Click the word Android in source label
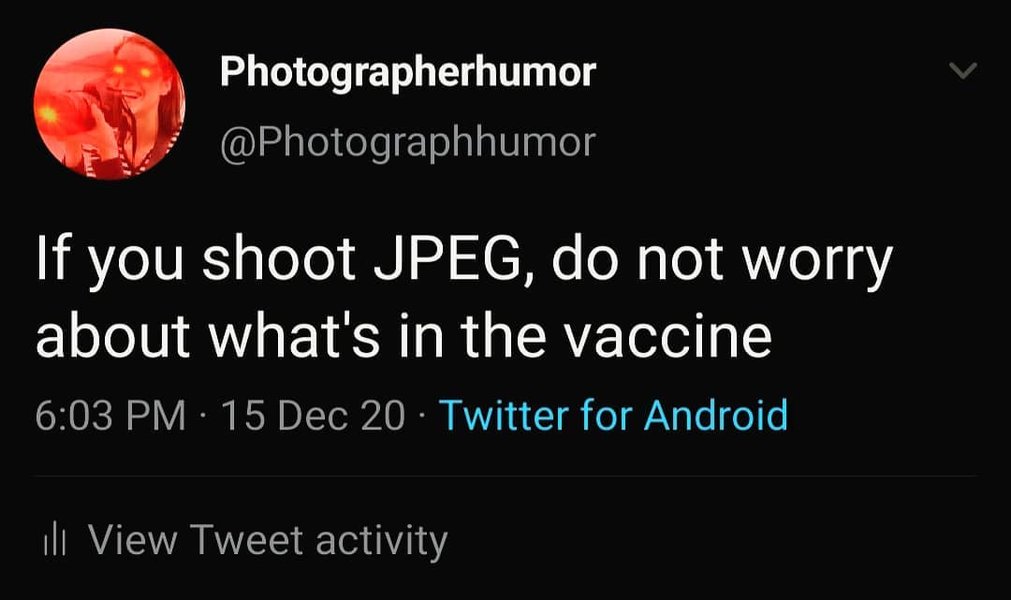 tap(715, 414)
